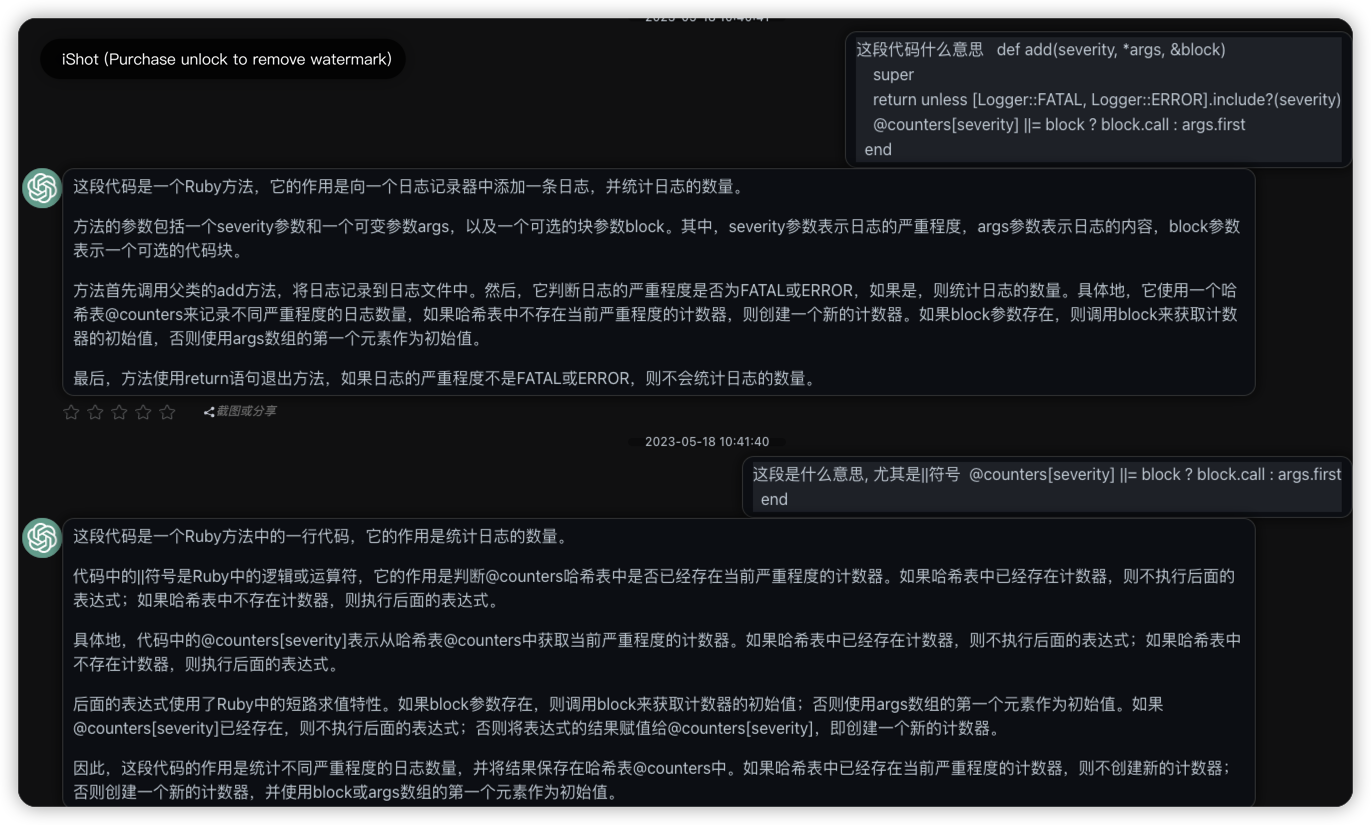
Task: Click the ChatGPT avatar beside second answer
Action: [x=42, y=538]
